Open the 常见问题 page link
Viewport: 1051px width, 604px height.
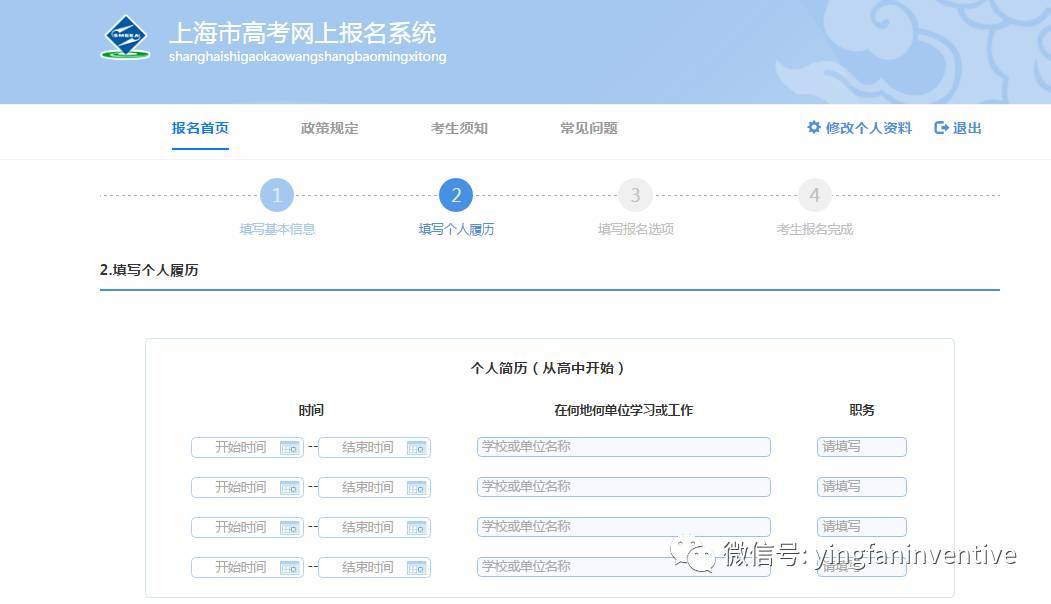click(588, 128)
